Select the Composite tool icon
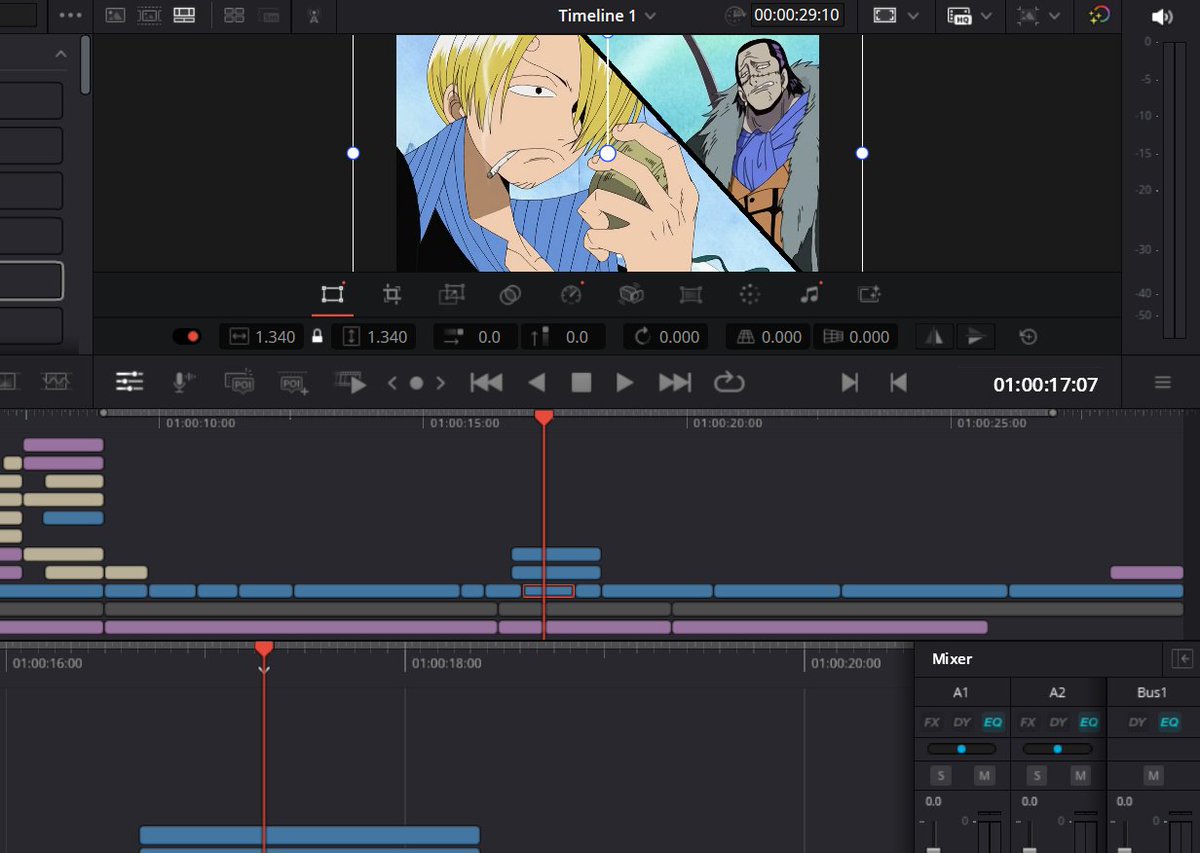 511,294
